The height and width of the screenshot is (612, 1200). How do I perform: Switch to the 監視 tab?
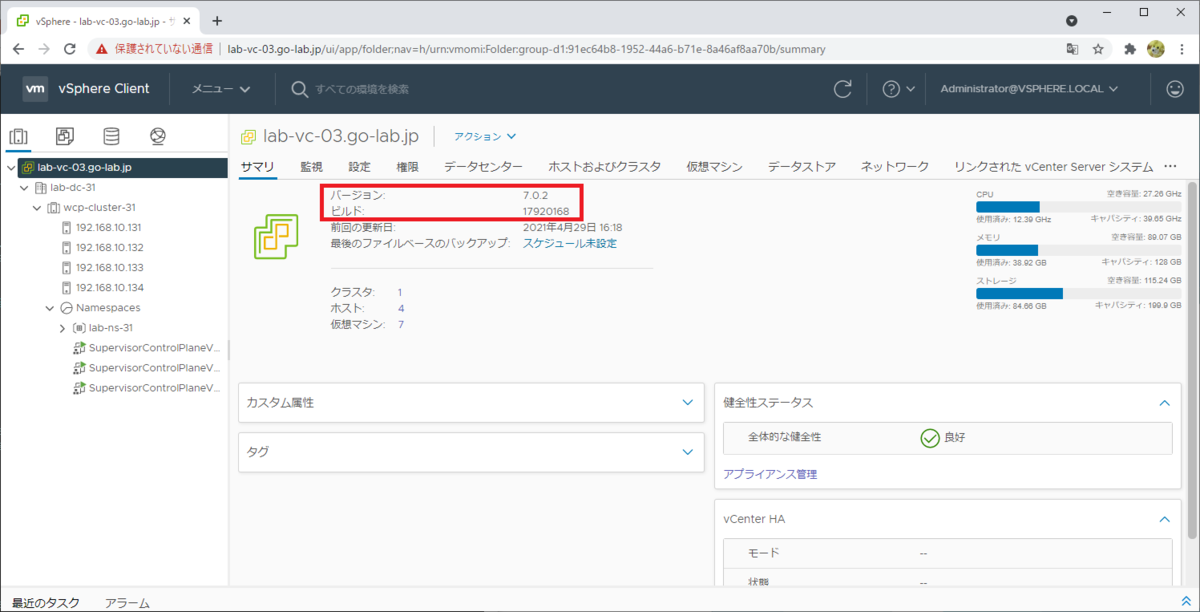(312, 167)
